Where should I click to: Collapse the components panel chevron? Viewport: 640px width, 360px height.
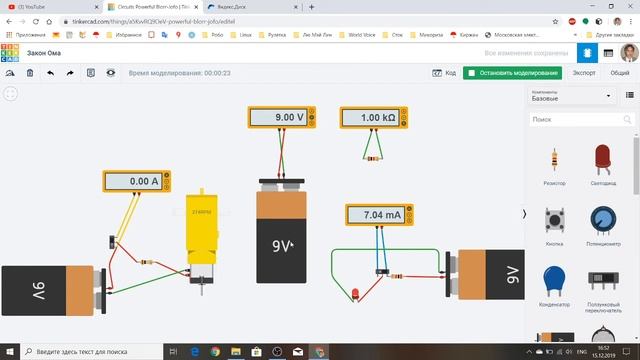point(524,214)
